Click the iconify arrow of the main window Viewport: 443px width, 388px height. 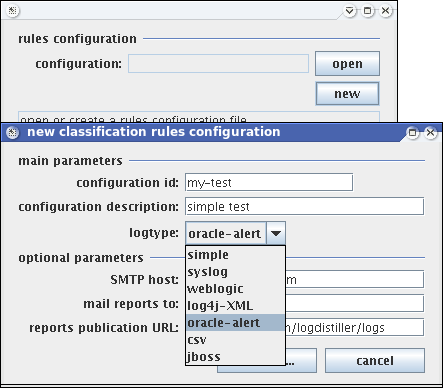pos(350,11)
